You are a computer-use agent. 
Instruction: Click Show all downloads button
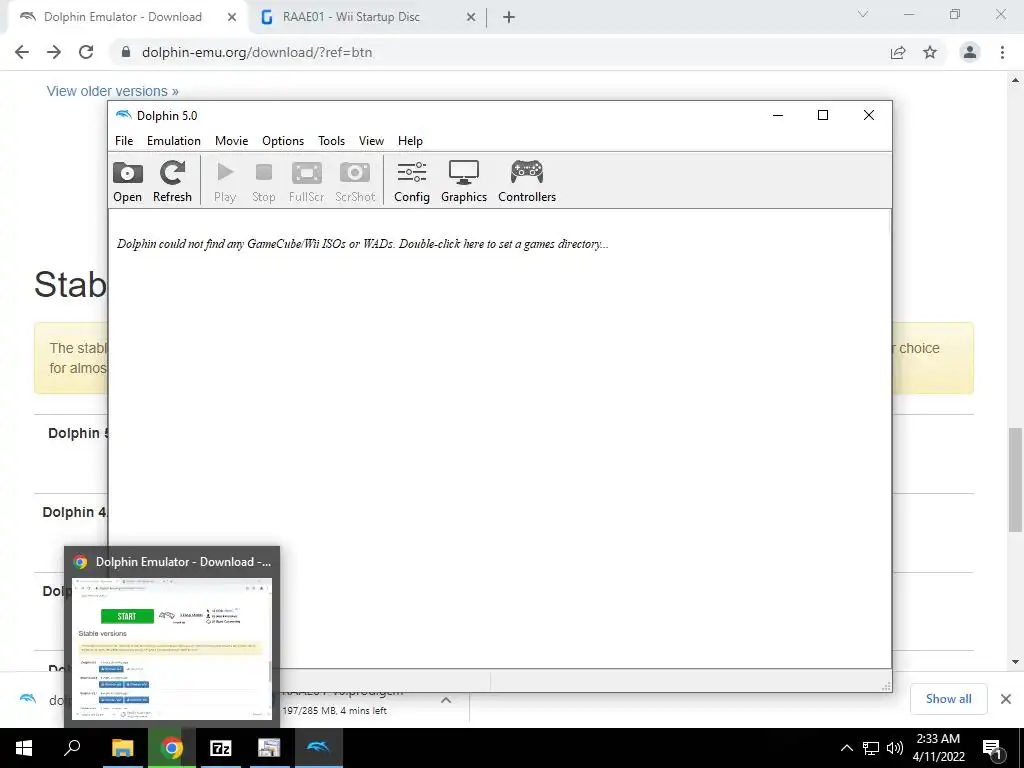(x=948, y=699)
